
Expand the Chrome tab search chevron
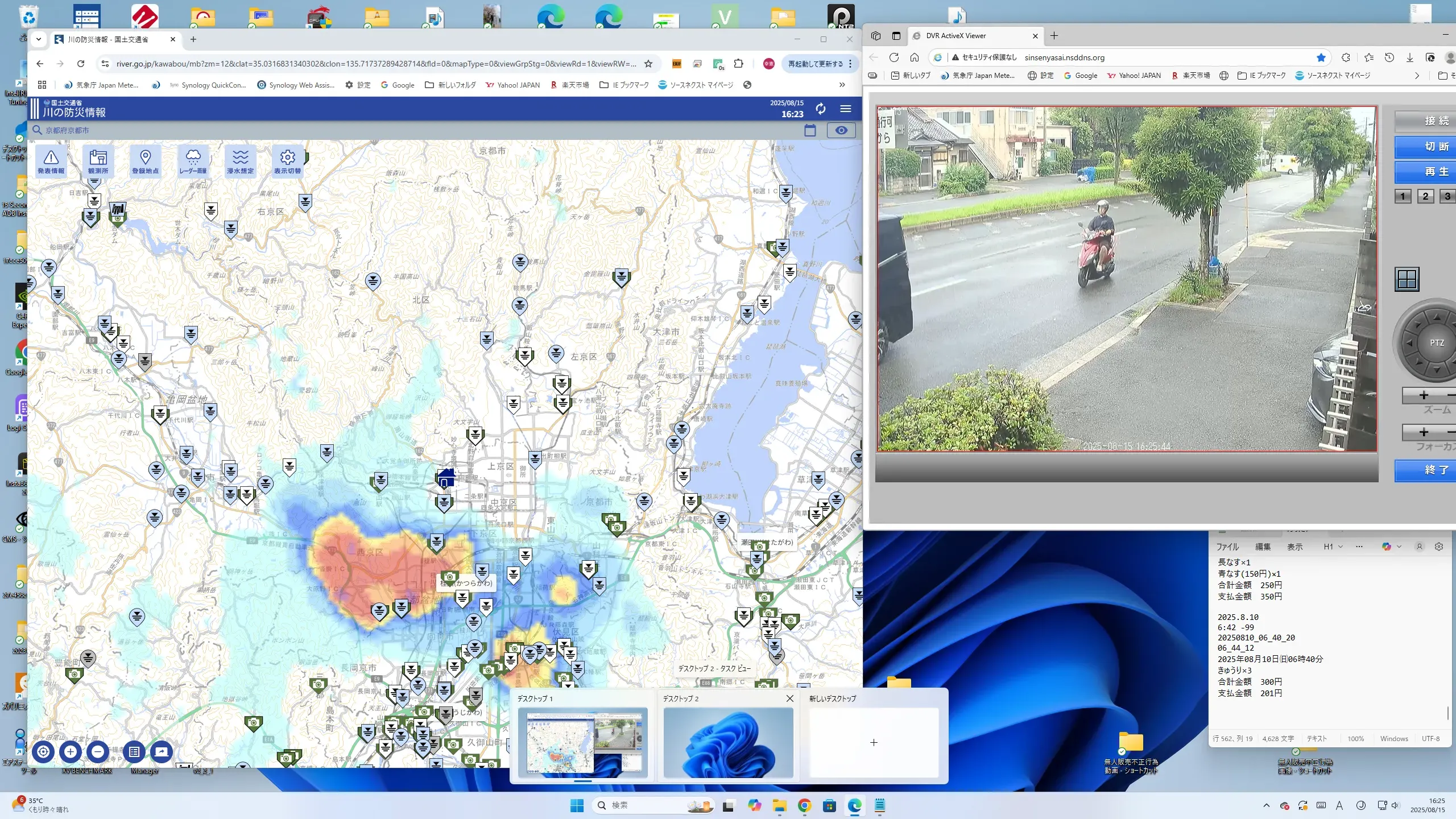pyautogui.click(x=39, y=39)
